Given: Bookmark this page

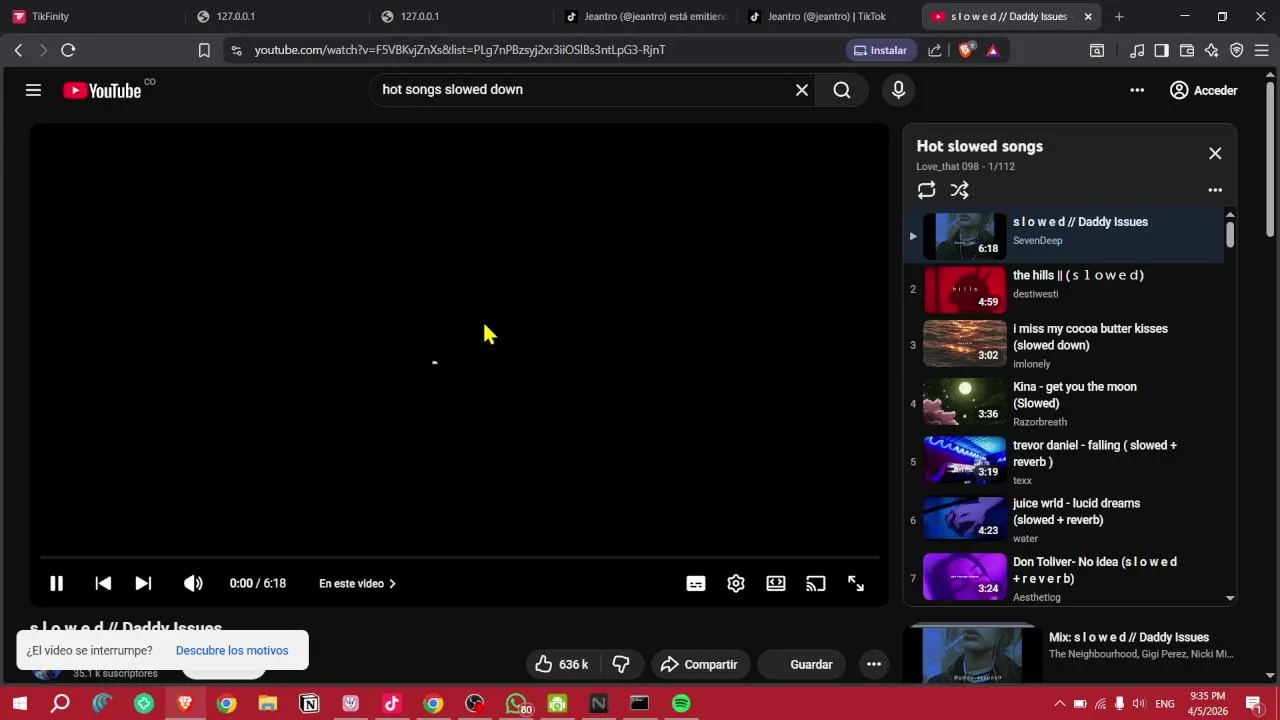Looking at the screenshot, I should click(204, 50).
